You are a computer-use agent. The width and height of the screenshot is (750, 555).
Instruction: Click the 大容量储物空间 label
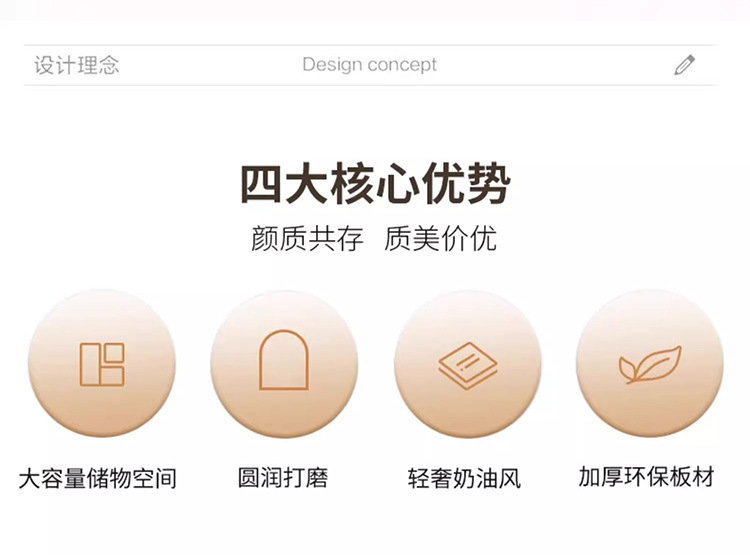98,478
